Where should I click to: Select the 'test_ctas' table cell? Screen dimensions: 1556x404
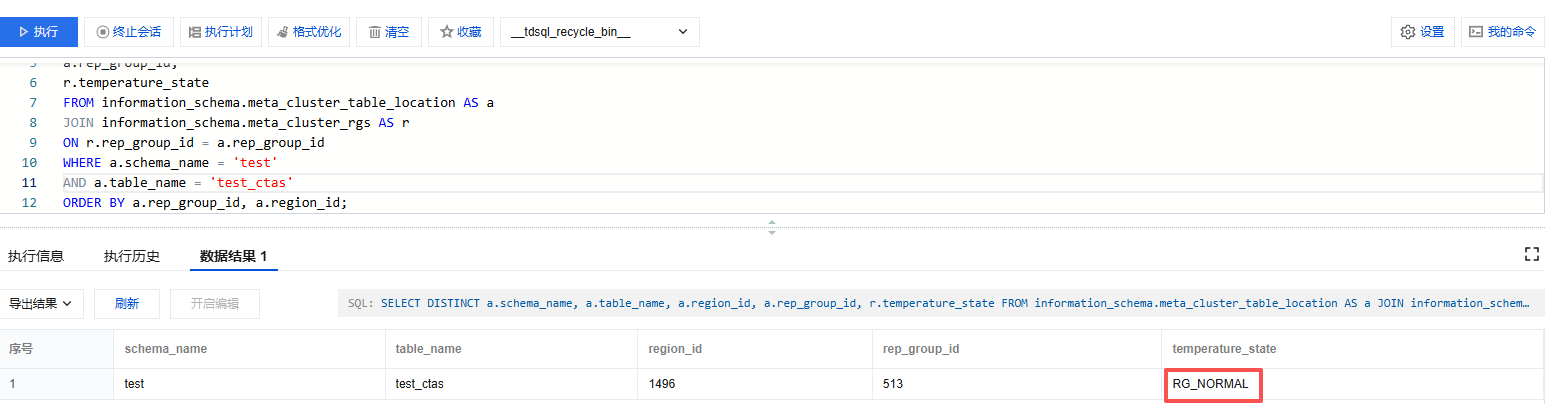tap(511, 384)
